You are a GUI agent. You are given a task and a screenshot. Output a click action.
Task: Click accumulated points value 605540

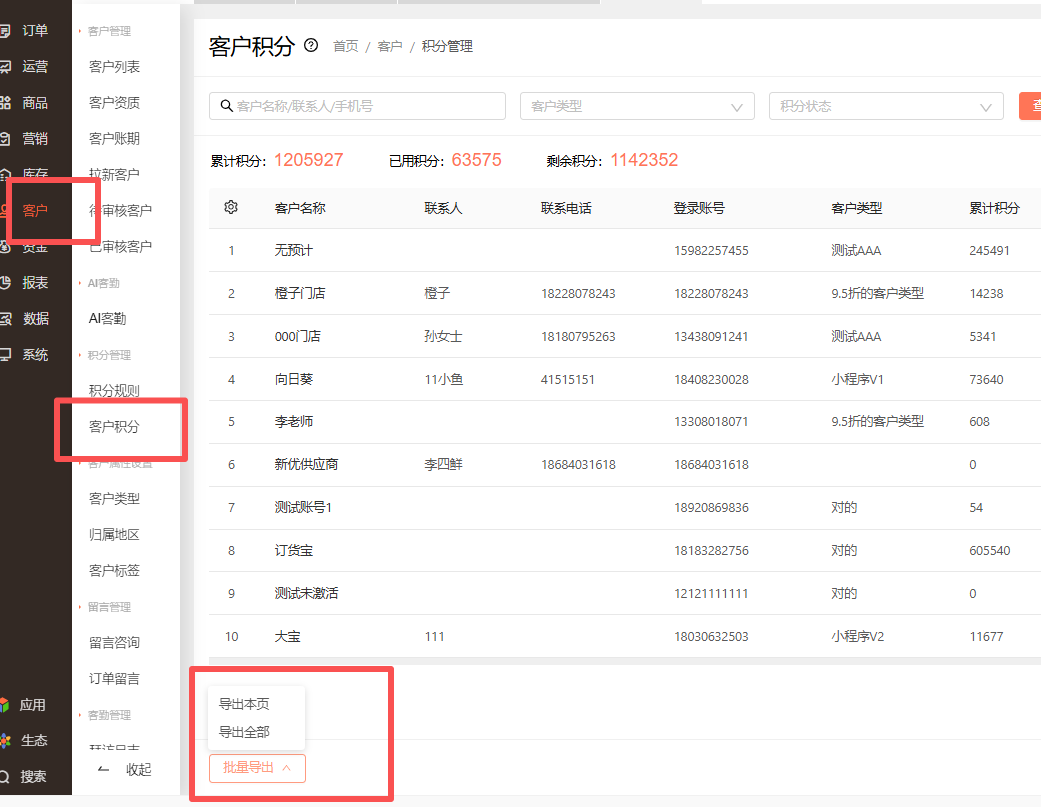point(989,550)
